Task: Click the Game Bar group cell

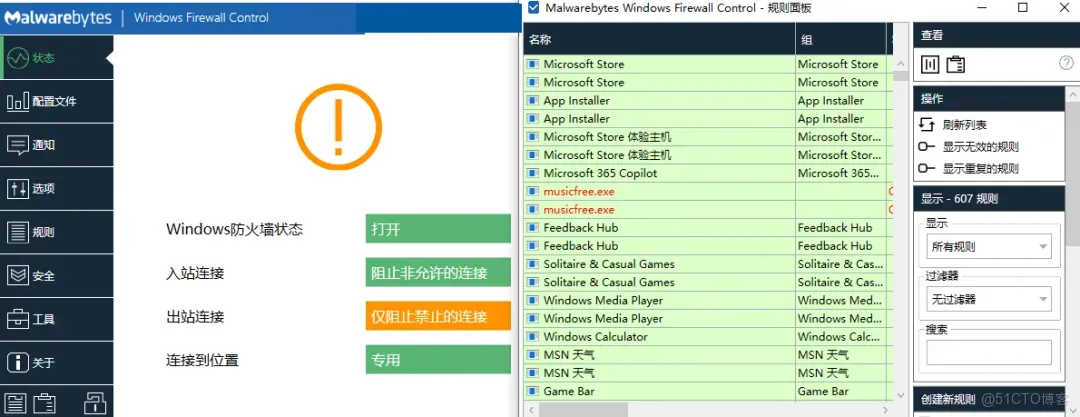Action: tap(841, 391)
